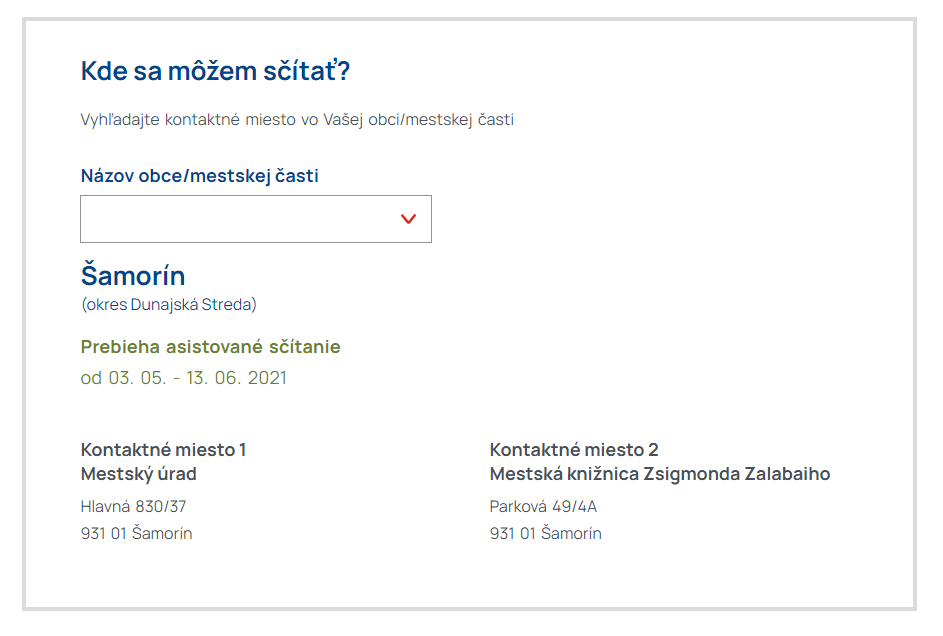
Task: Select the large blue Šamorín town heading
Action: point(133,276)
